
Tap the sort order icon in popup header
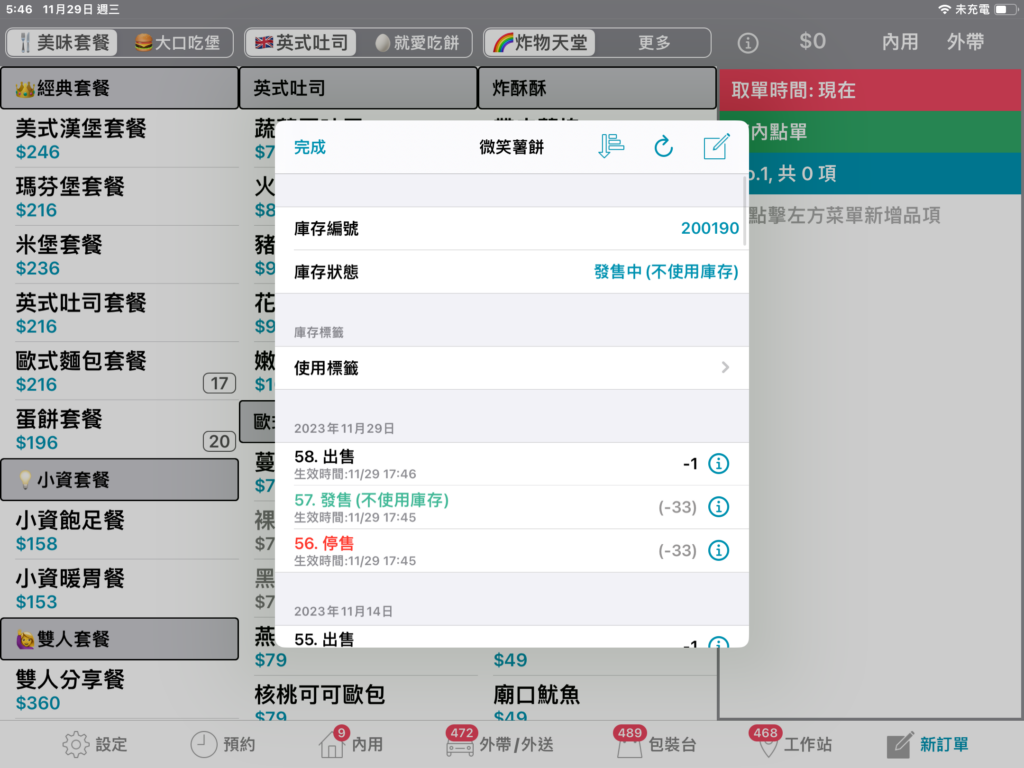(611, 146)
